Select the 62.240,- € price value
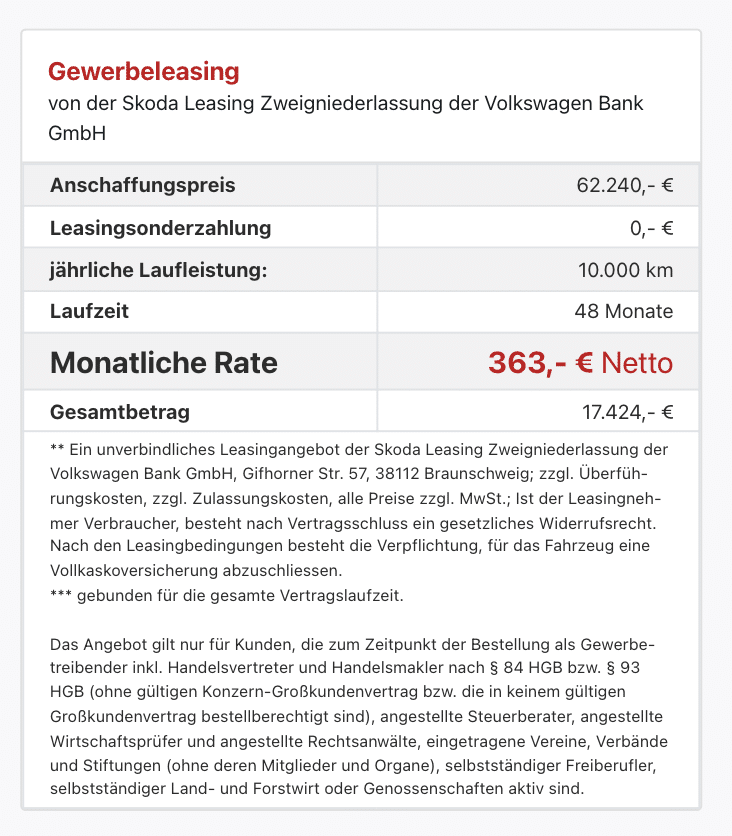 tap(625, 185)
